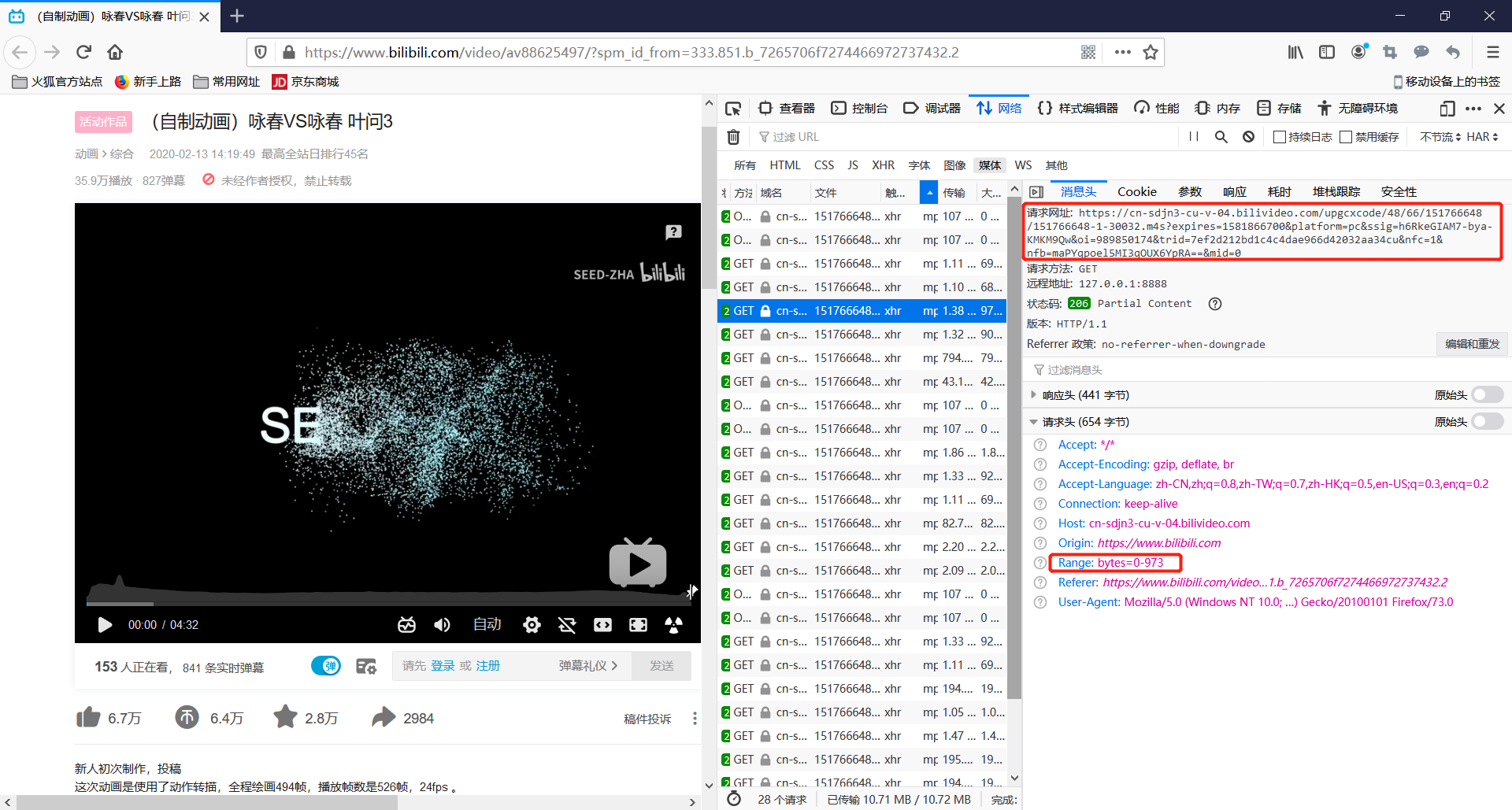Click the browser address bar URL

coord(632,52)
